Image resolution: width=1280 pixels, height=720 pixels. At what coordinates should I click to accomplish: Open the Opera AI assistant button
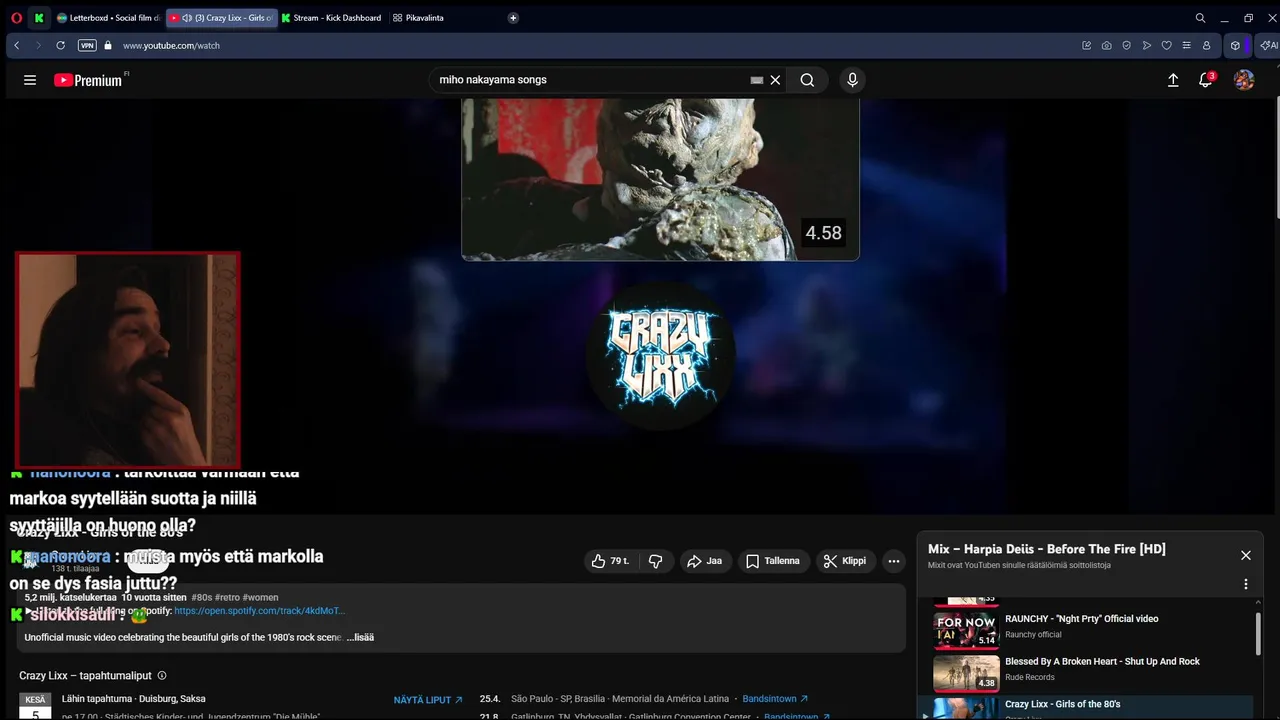pos(1268,45)
